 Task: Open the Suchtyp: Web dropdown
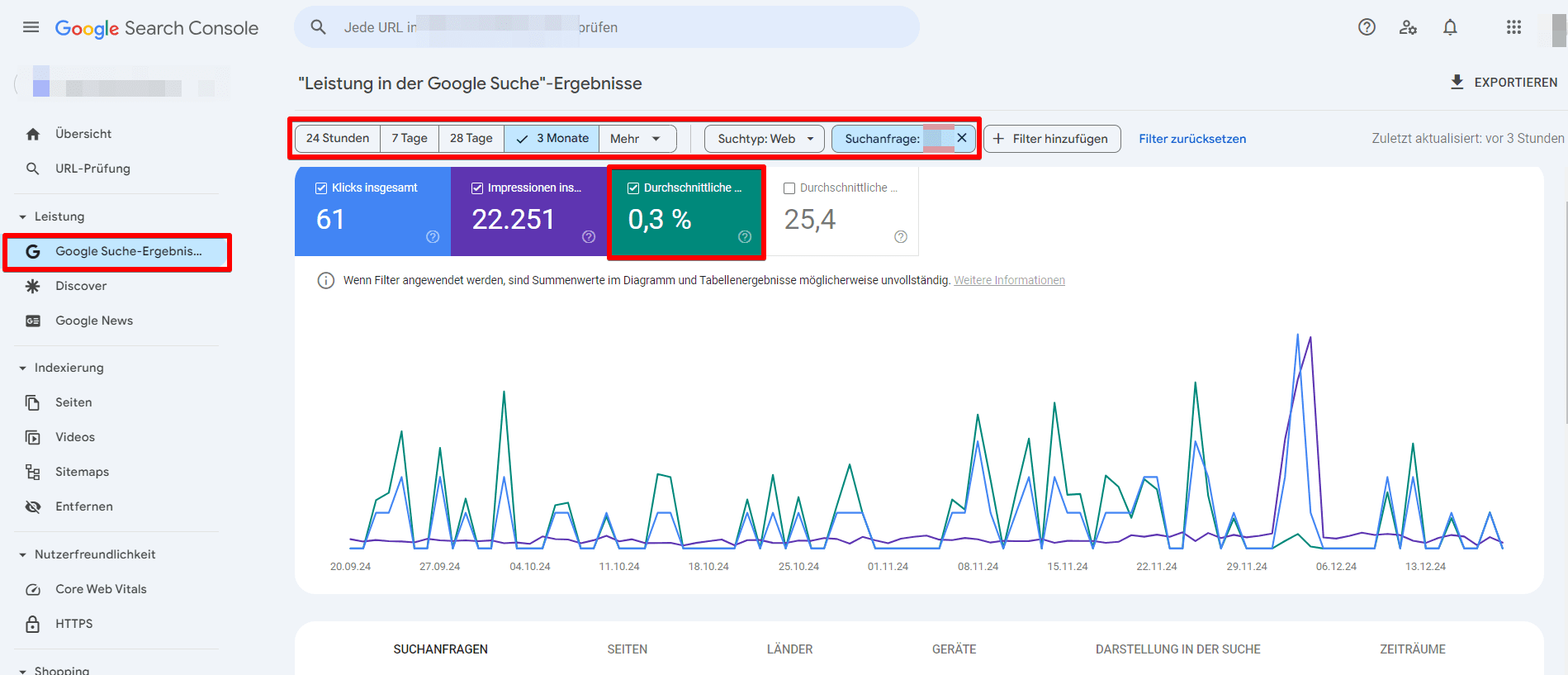click(765, 139)
